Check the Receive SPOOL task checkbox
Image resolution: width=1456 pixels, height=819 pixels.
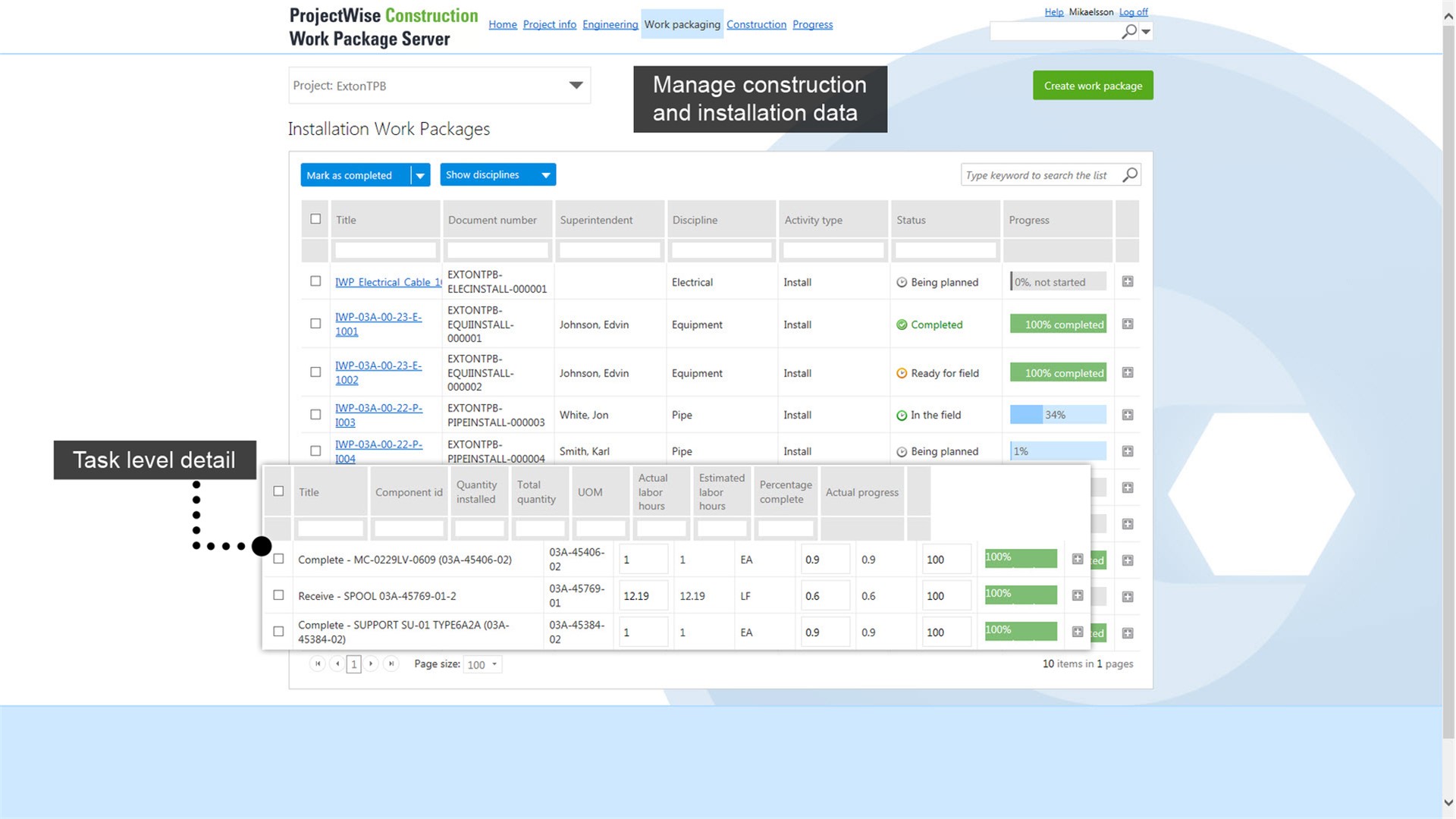pyautogui.click(x=278, y=595)
